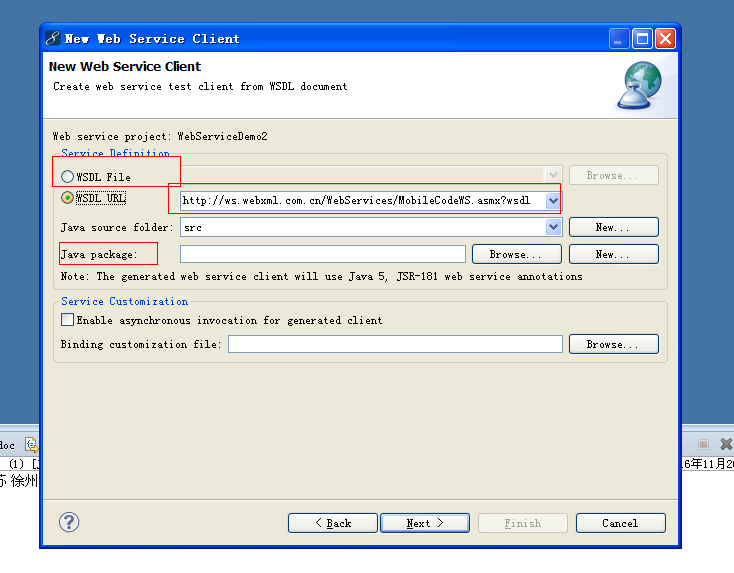Click the Service Customization group label
The width and height of the screenshot is (734, 573).
coord(125,301)
